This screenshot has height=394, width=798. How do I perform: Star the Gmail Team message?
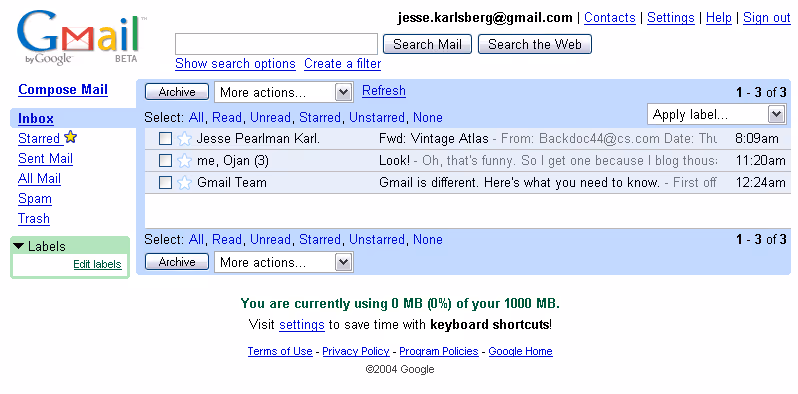[184, 182]
